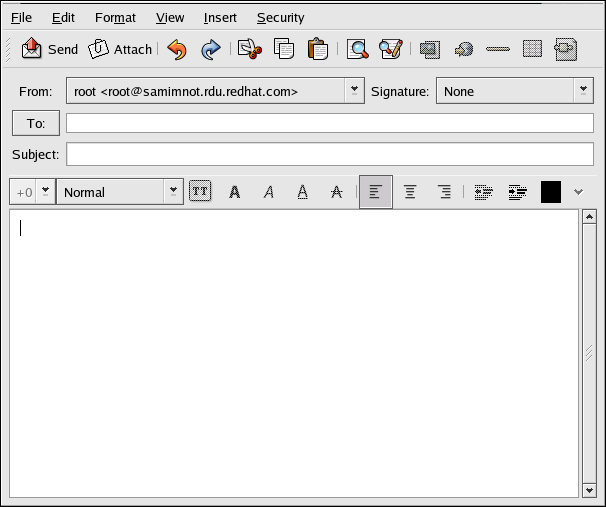Click the Cut scissors icon
This screenshot has height=507, width=606.
click(248, 49)
